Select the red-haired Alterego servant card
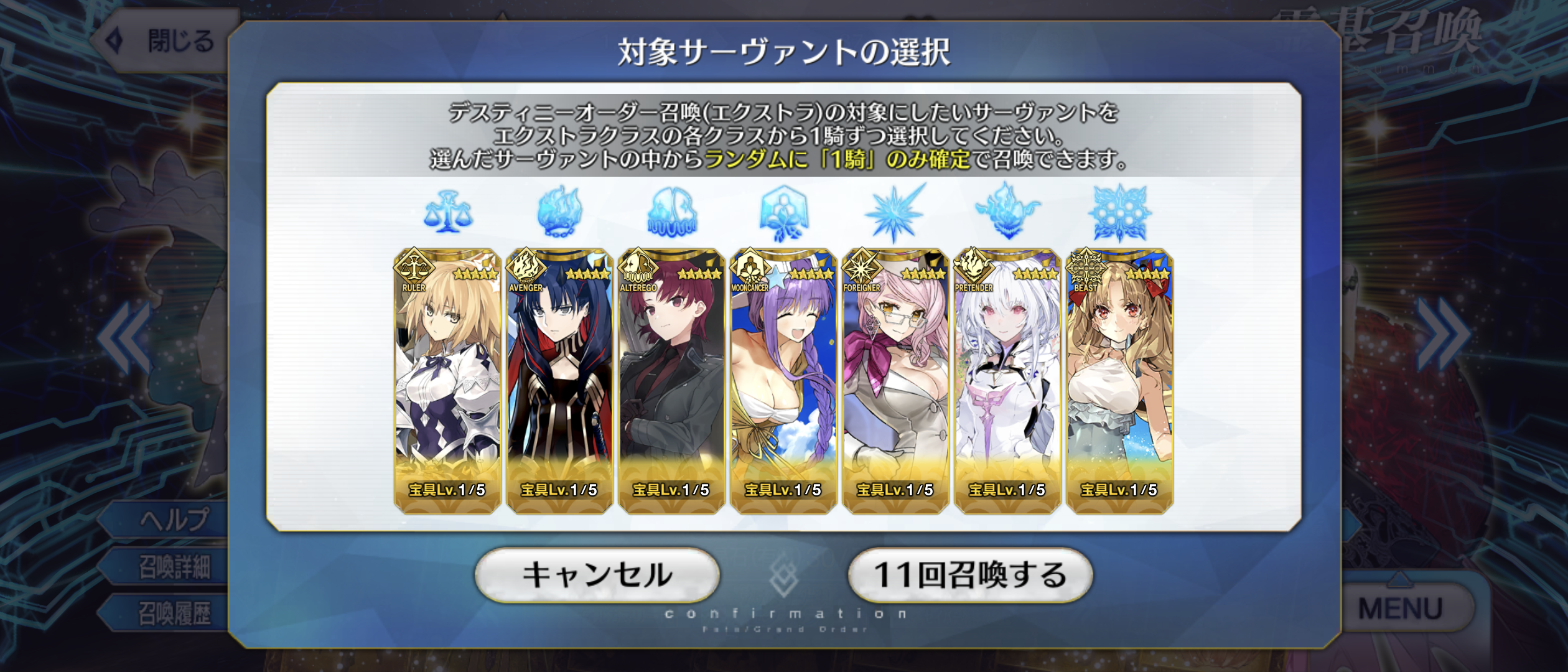Screen dimensions: 1568x672 (671, 381)
